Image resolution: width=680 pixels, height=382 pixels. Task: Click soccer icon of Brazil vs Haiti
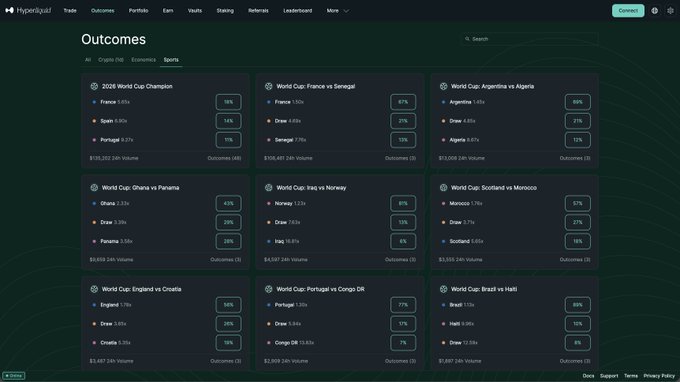click(x=443, y=289)
